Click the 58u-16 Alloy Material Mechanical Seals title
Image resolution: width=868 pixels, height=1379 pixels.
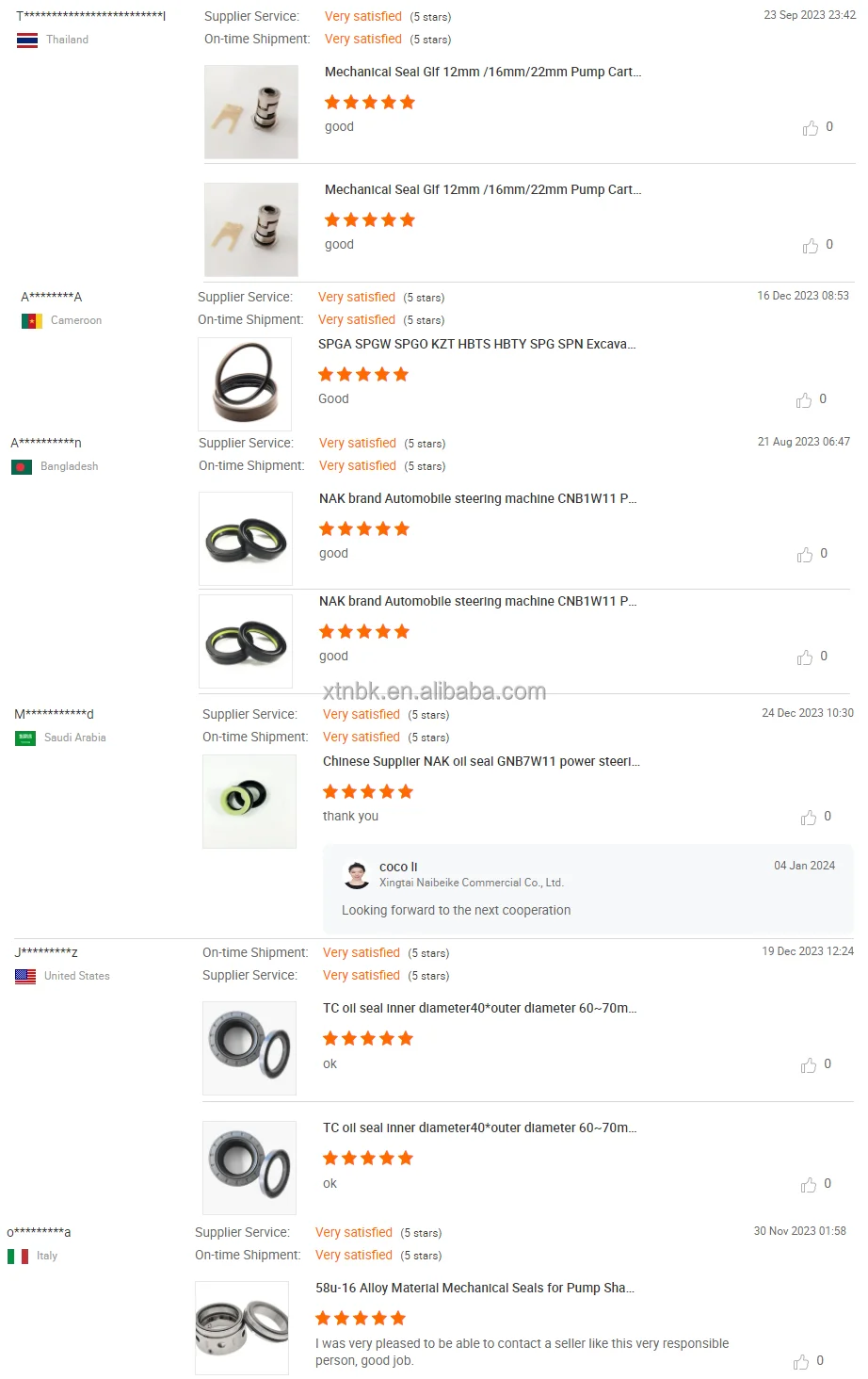pyautogui.click(x=474, y=1289)
